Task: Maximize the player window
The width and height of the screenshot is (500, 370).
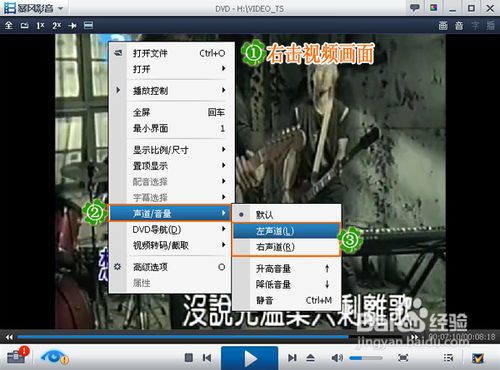Action: (471, 8)
